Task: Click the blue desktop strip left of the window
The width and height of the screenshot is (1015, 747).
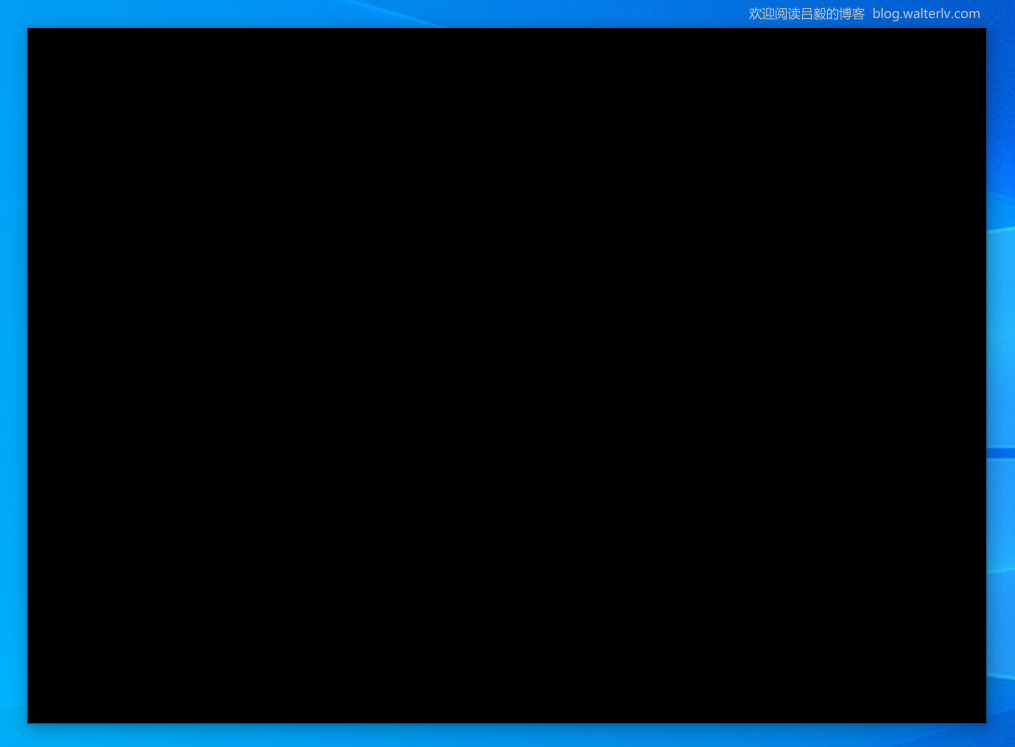Action: [x=13, y=375]
